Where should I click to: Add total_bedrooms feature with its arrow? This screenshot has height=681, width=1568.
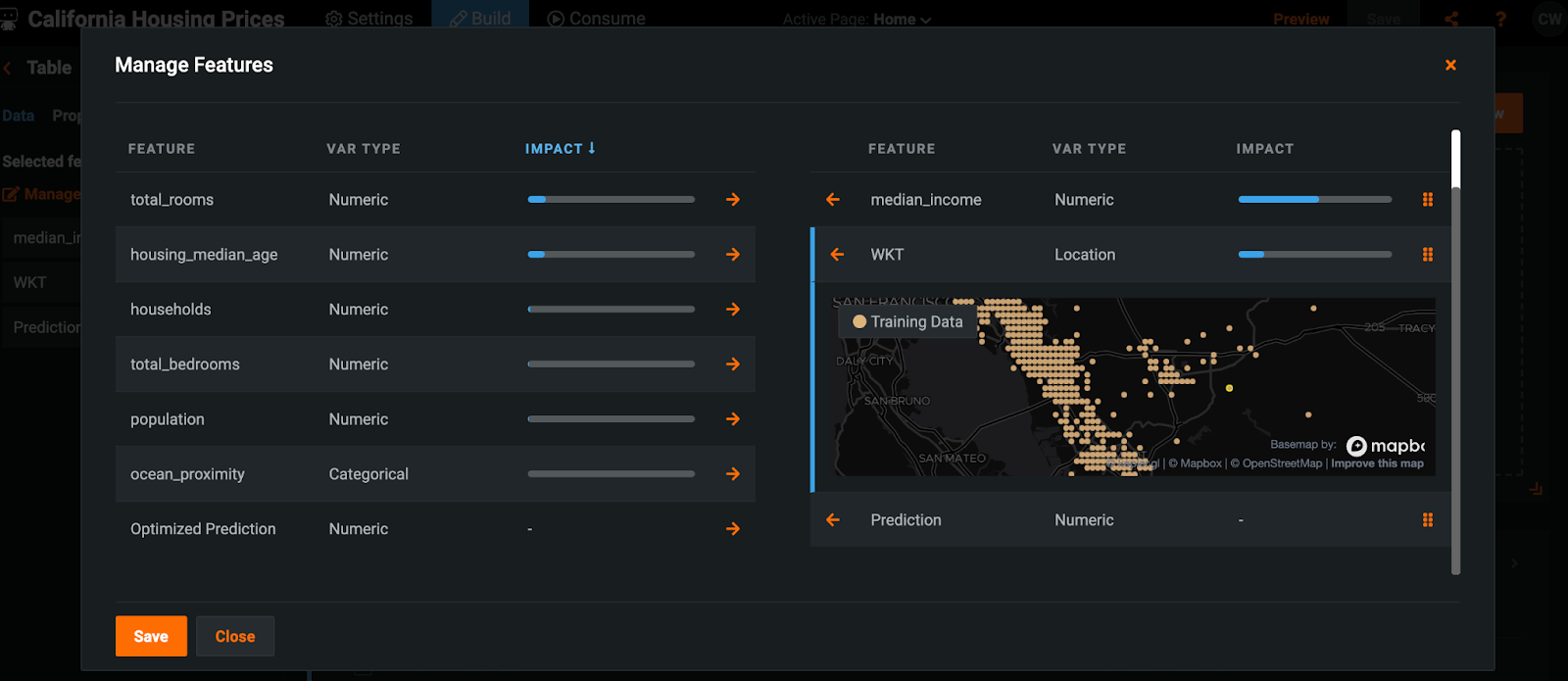pyautogui.click(x=732, y=364)
